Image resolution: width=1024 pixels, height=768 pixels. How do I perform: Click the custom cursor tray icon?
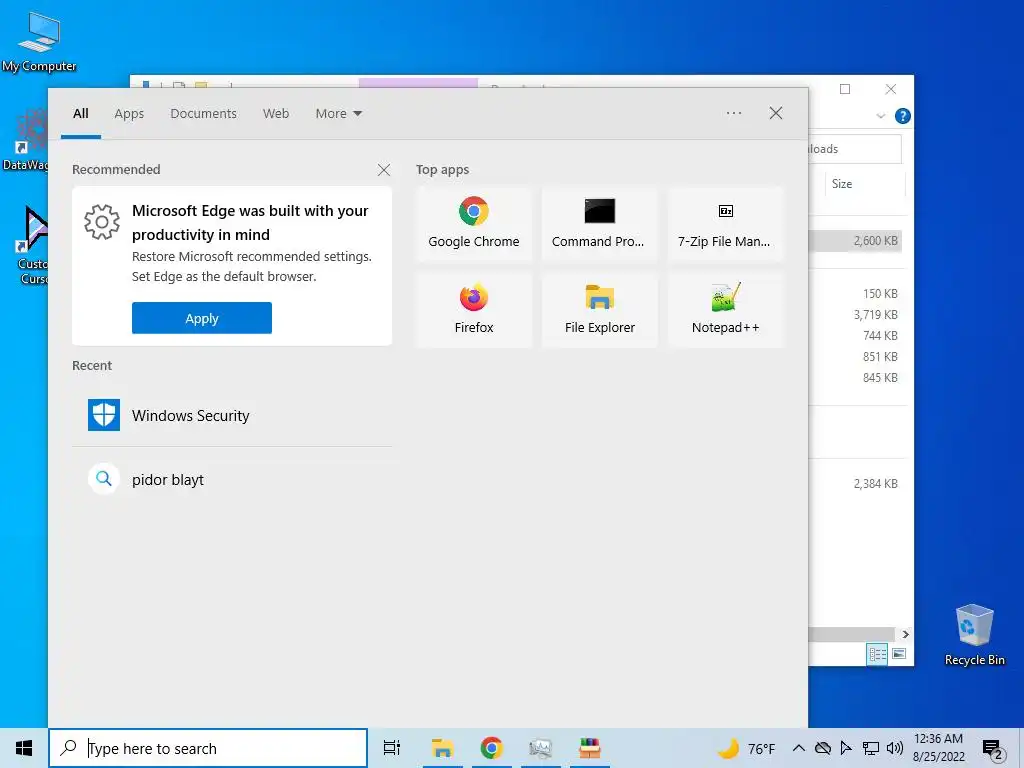coord(846,748)
